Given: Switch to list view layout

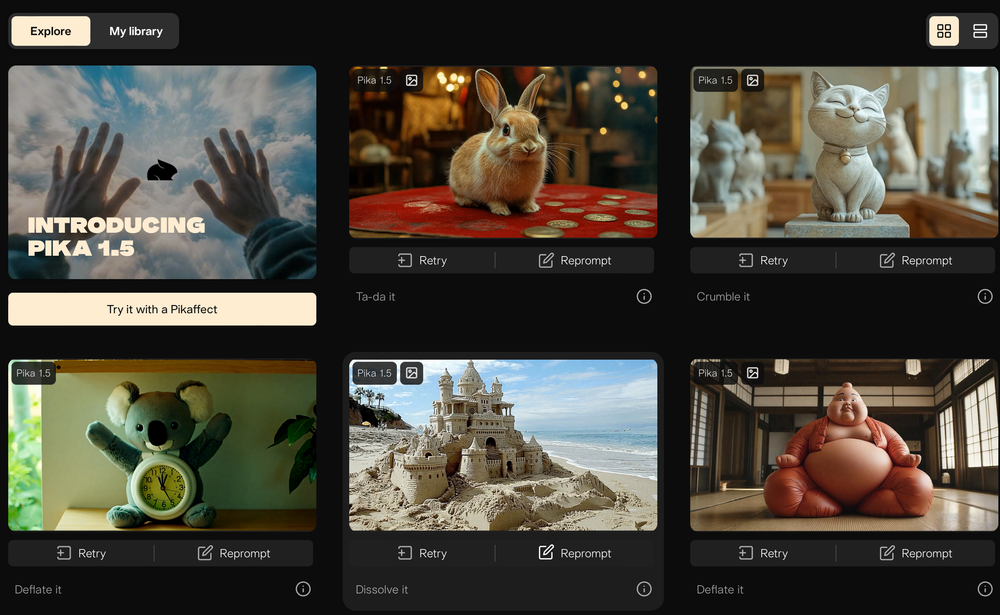Looking at the screenshot, I should (980, 31).
